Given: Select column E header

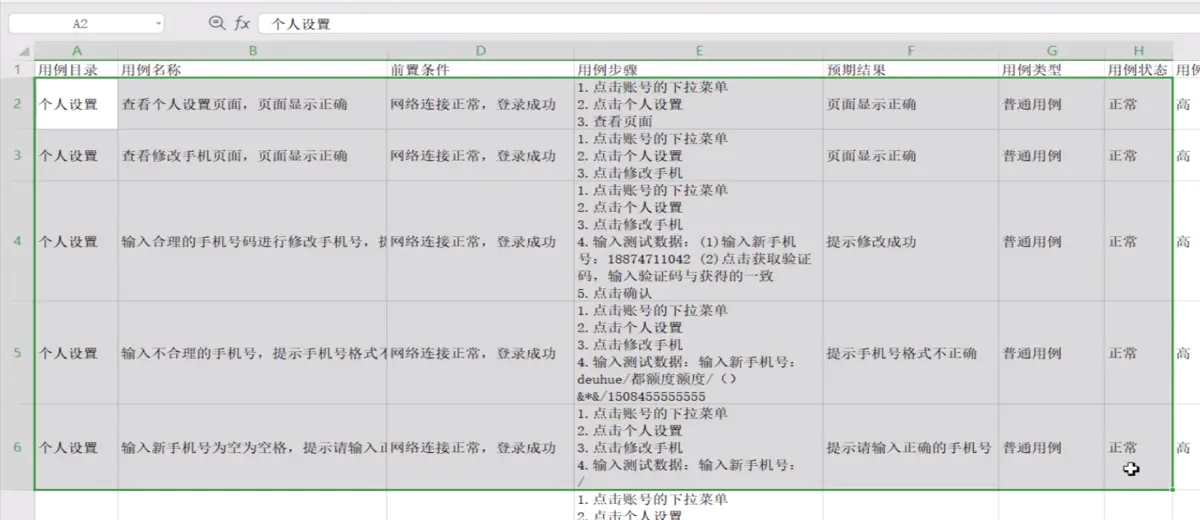Looking at the screenshot, I should [699, 51].
